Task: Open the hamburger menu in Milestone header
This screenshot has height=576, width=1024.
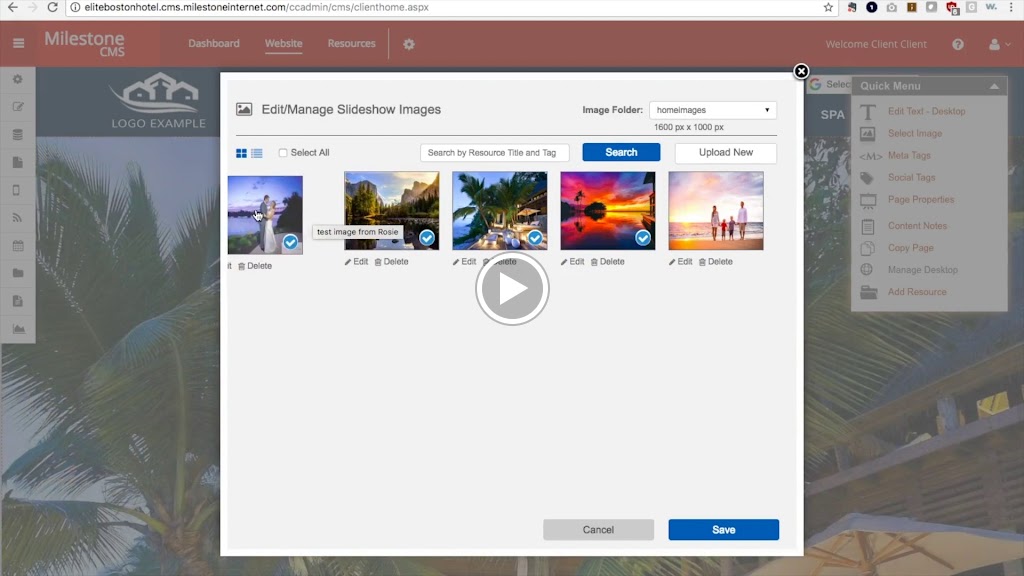Action: tap(18, 43)
